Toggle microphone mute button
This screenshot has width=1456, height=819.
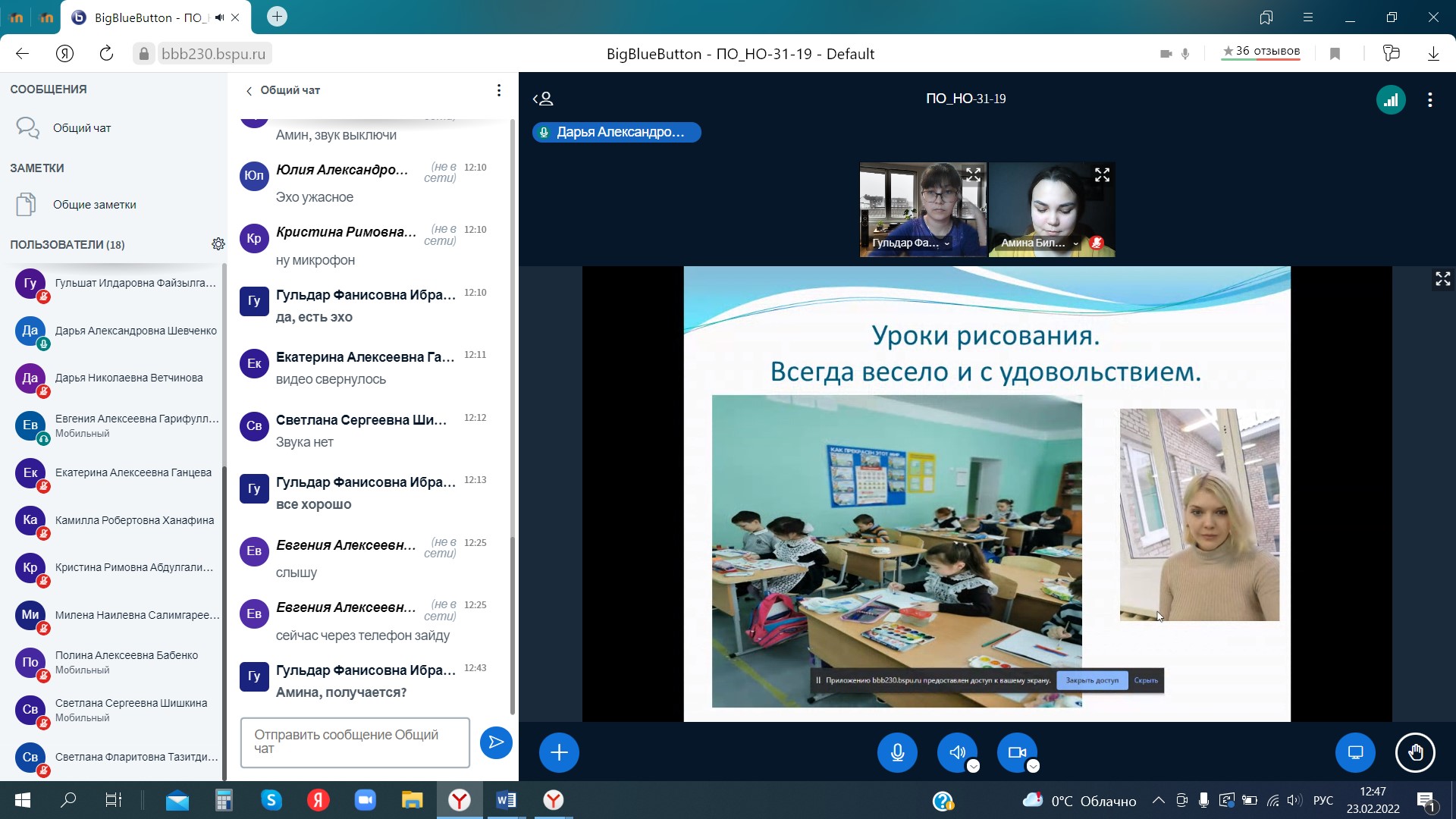[897, 752]
